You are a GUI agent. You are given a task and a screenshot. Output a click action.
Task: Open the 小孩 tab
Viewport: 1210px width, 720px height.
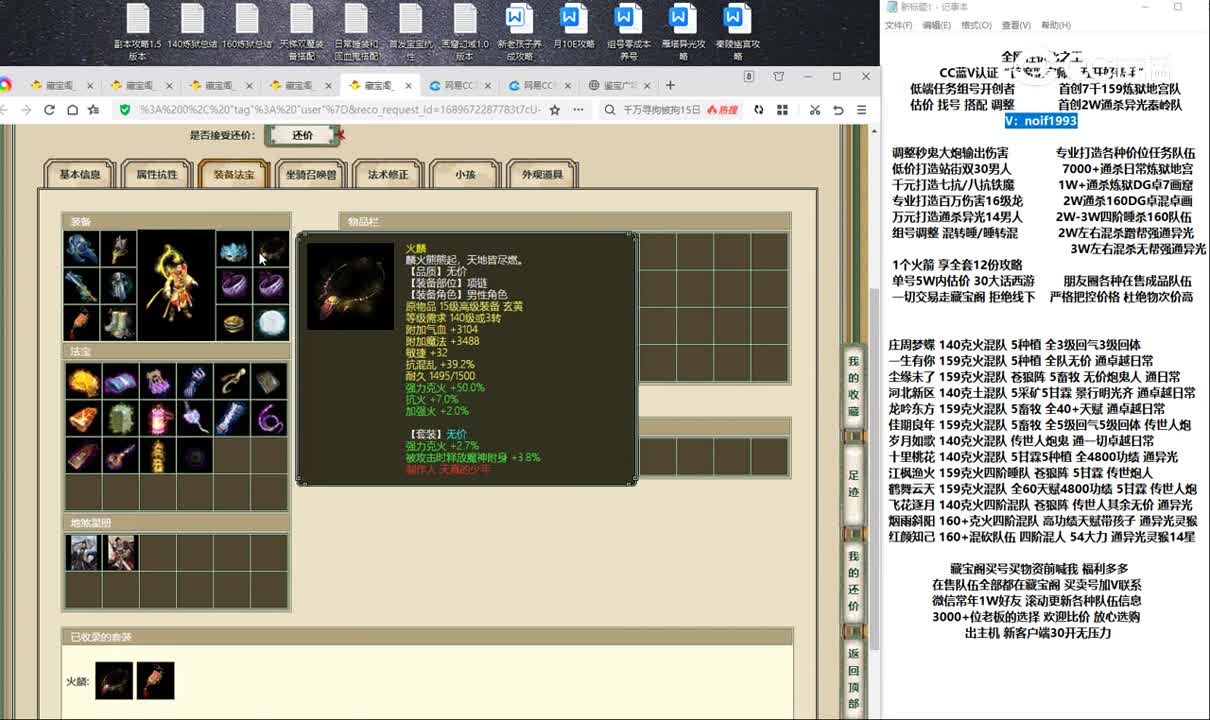pyautogui.click(x=465, y=175)
